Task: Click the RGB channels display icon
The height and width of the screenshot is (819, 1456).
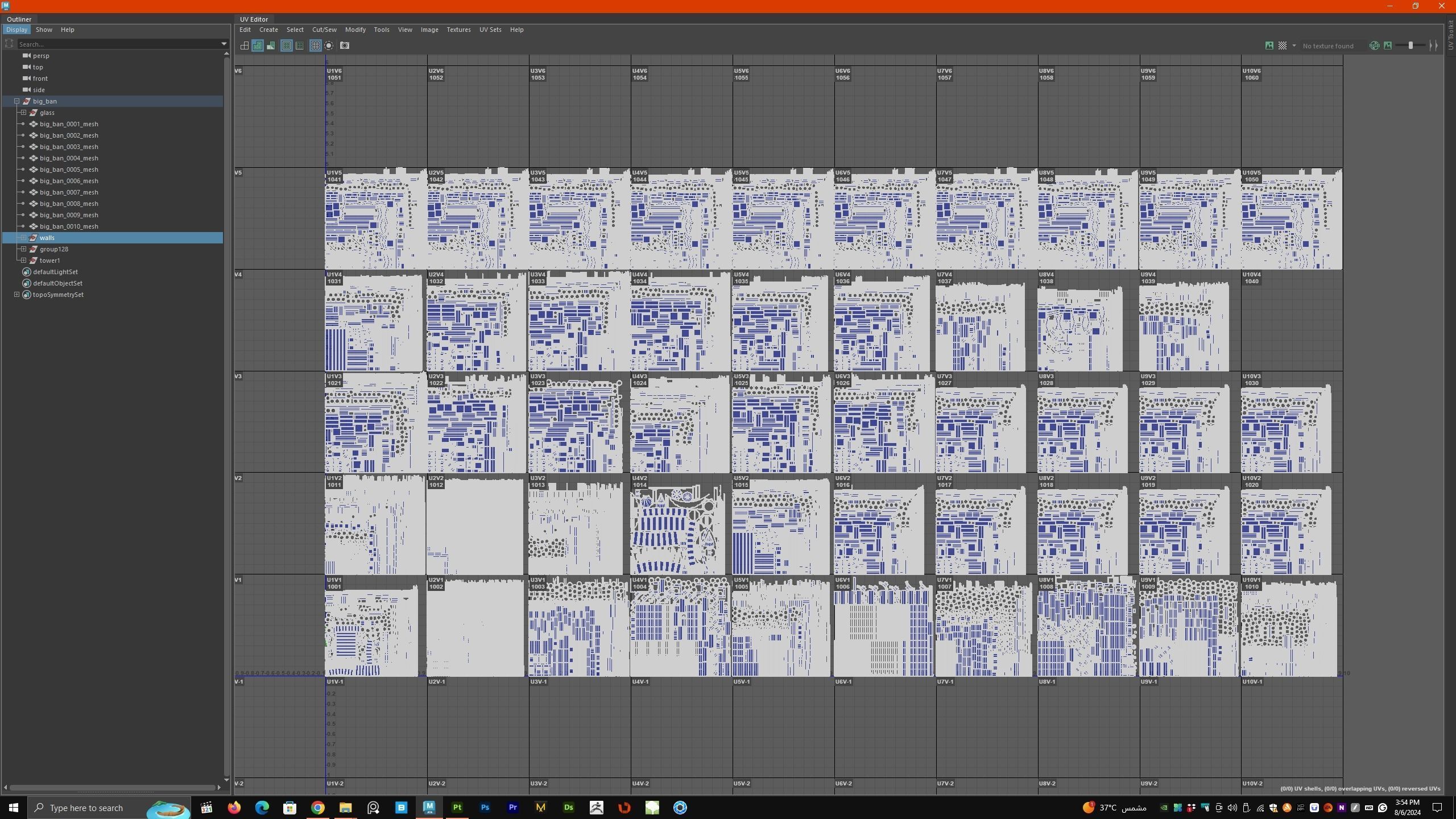Action: [1374, 45]
